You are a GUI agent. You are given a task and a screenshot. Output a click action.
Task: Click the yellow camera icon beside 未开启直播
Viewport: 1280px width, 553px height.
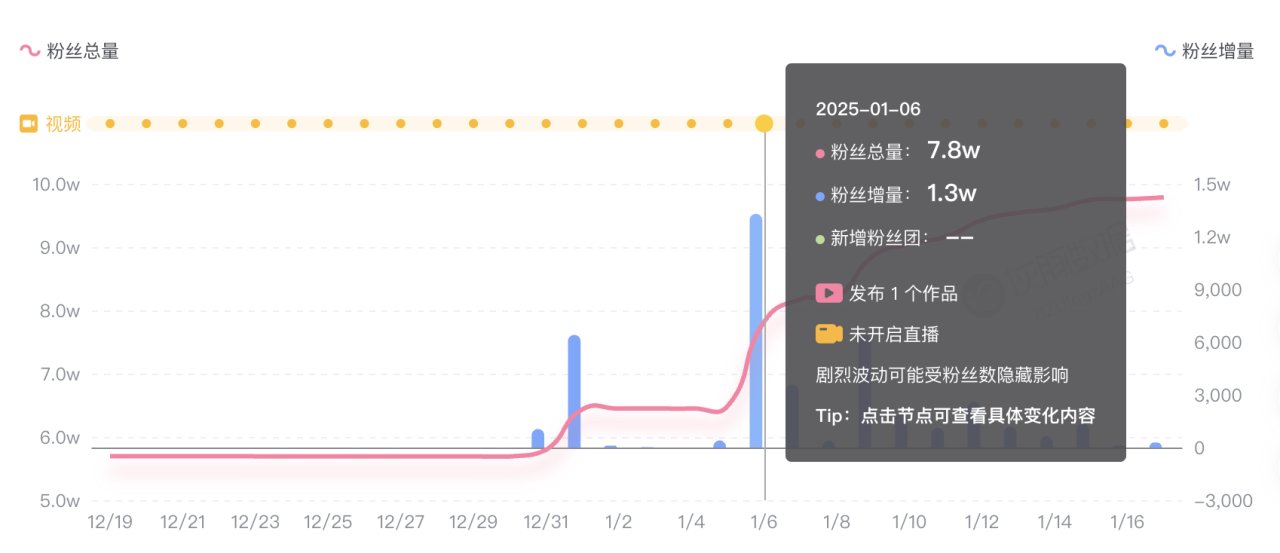coord(829,334)
